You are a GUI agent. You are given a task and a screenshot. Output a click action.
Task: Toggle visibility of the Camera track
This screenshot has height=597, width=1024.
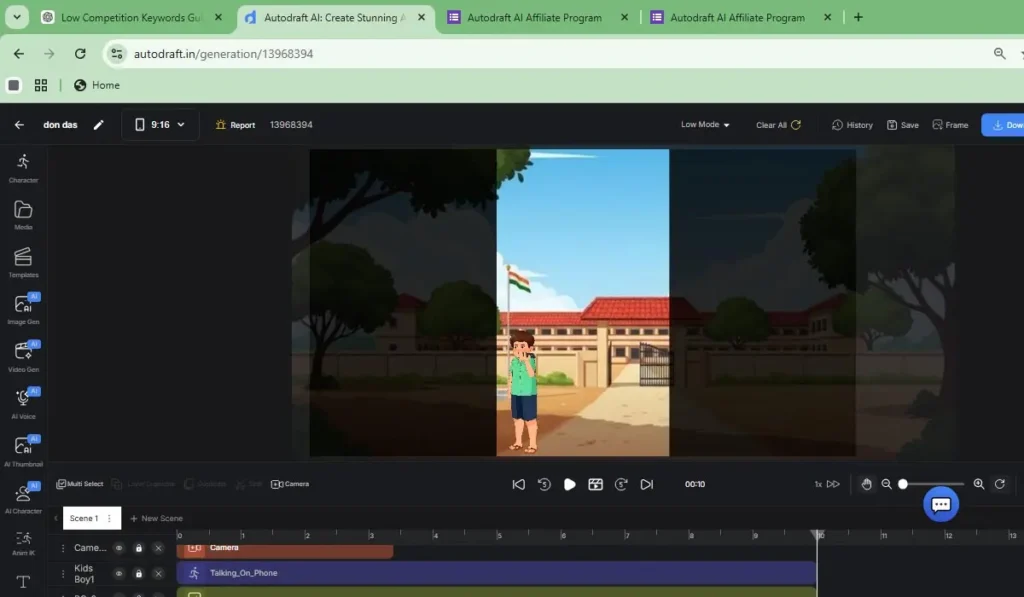point(118,548)
